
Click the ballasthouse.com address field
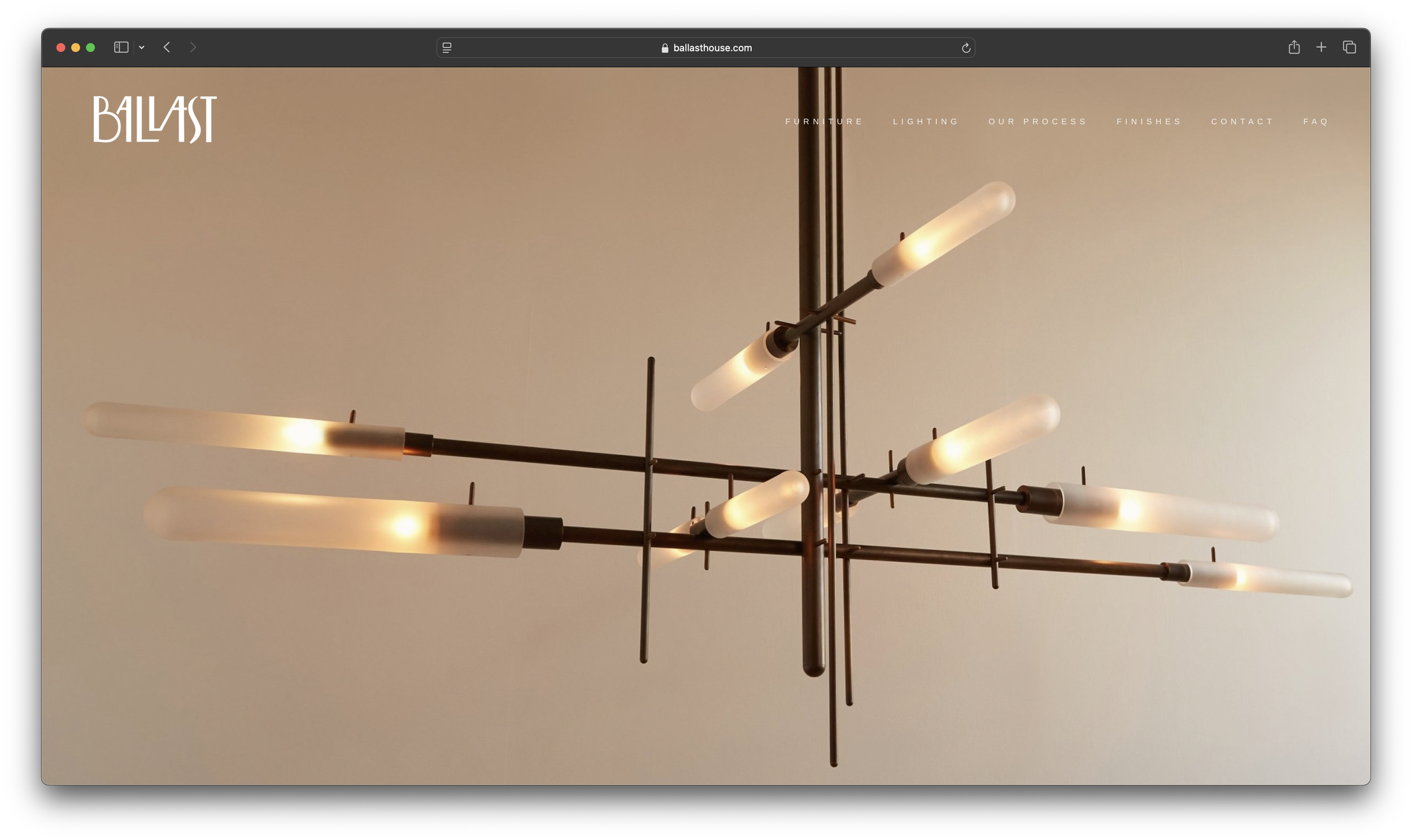click(712, 48)
